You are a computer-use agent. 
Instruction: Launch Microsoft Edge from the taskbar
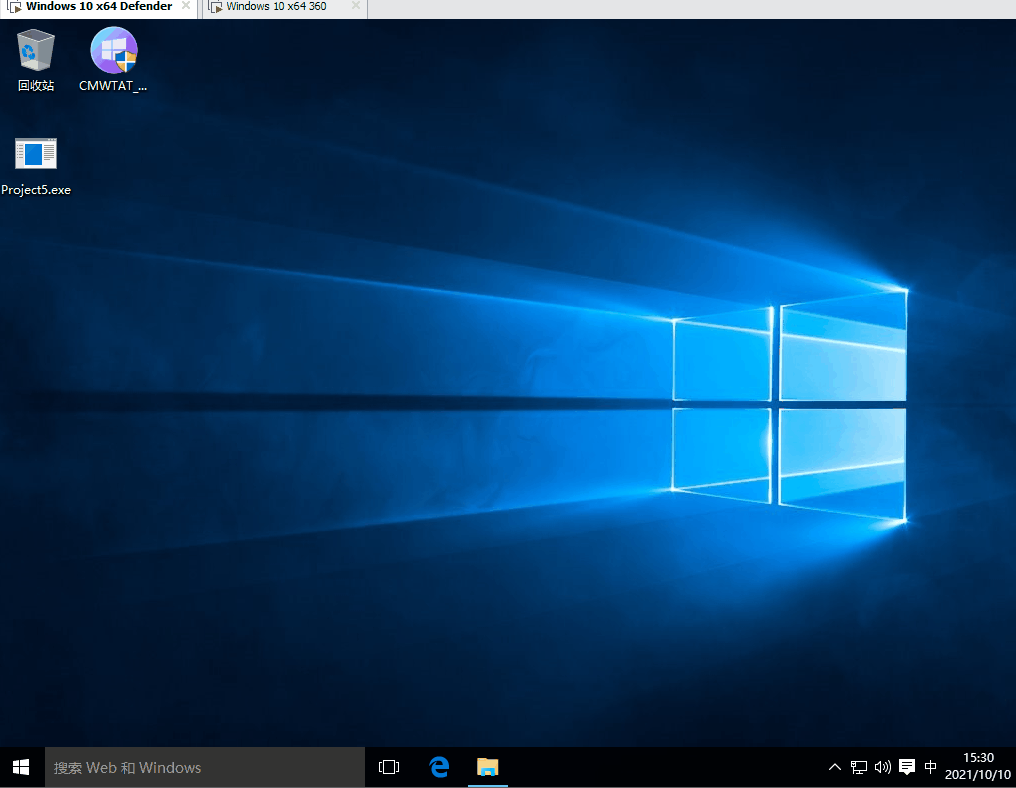pos(439,767)
